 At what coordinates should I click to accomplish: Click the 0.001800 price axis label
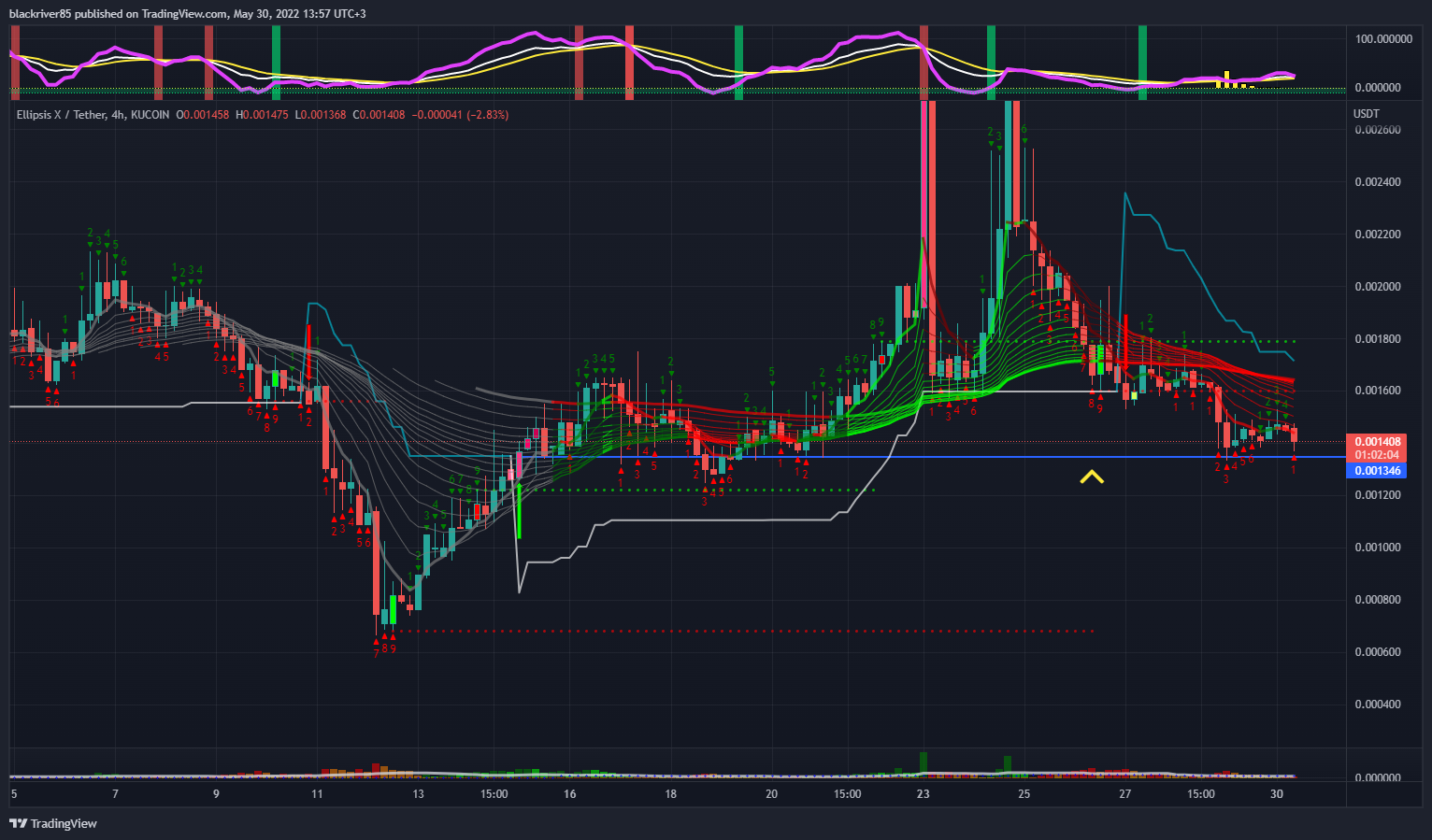coord(1378,339)
